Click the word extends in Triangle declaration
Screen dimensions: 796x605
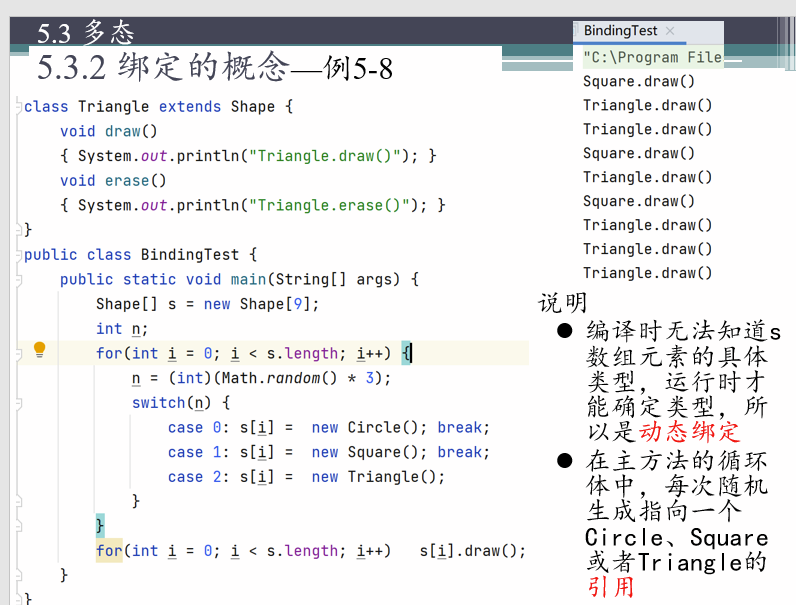coord(190,107)
